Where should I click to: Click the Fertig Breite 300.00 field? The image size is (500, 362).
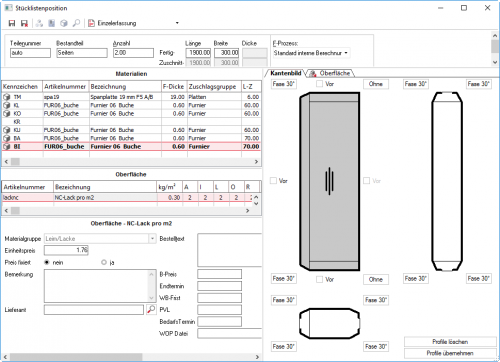(x=227, y=53)
